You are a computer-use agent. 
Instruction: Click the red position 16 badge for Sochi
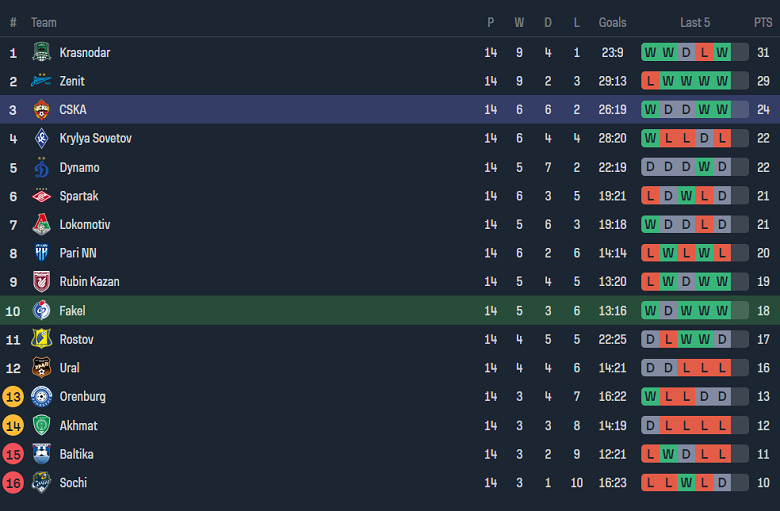(13, 483)
